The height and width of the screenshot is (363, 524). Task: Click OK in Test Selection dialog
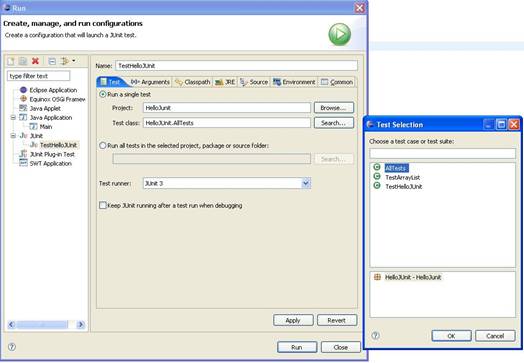[451, 336]
